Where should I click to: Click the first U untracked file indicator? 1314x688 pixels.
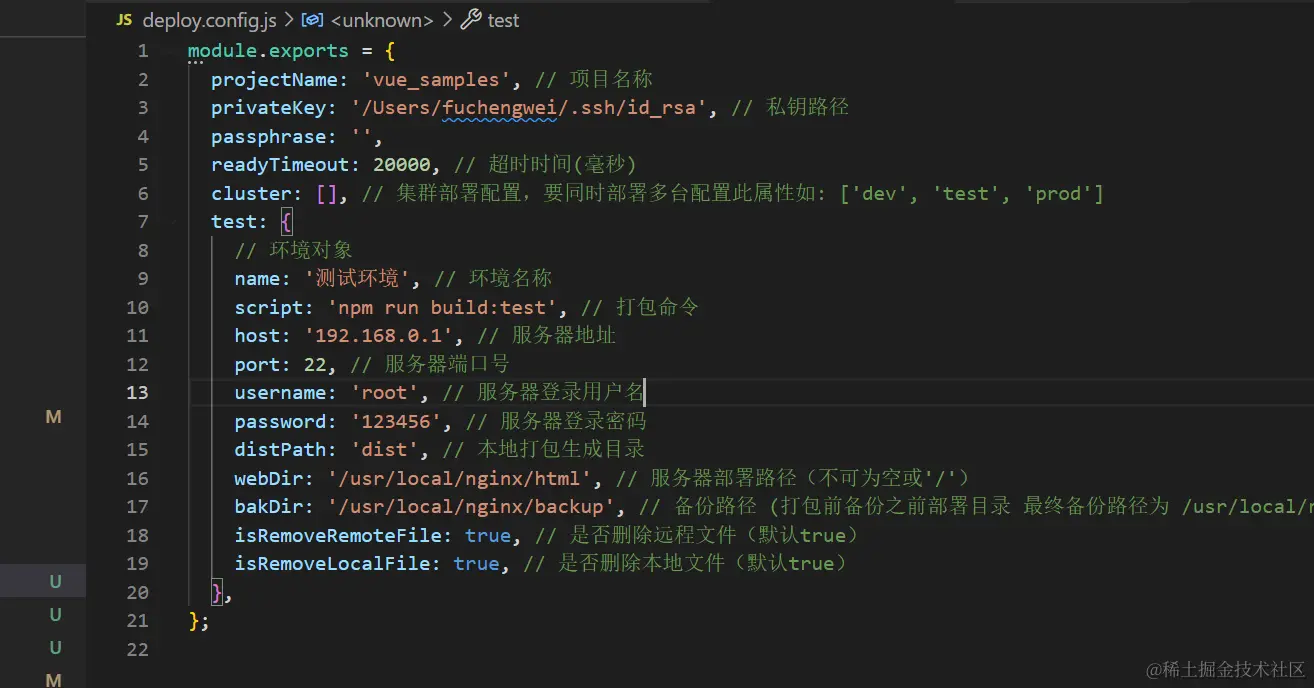55,580
